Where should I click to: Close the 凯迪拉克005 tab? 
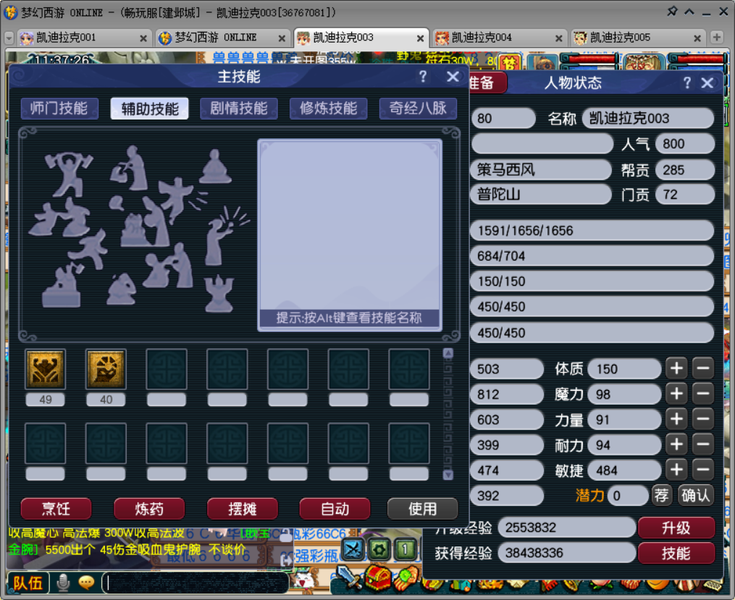[697, 38]
